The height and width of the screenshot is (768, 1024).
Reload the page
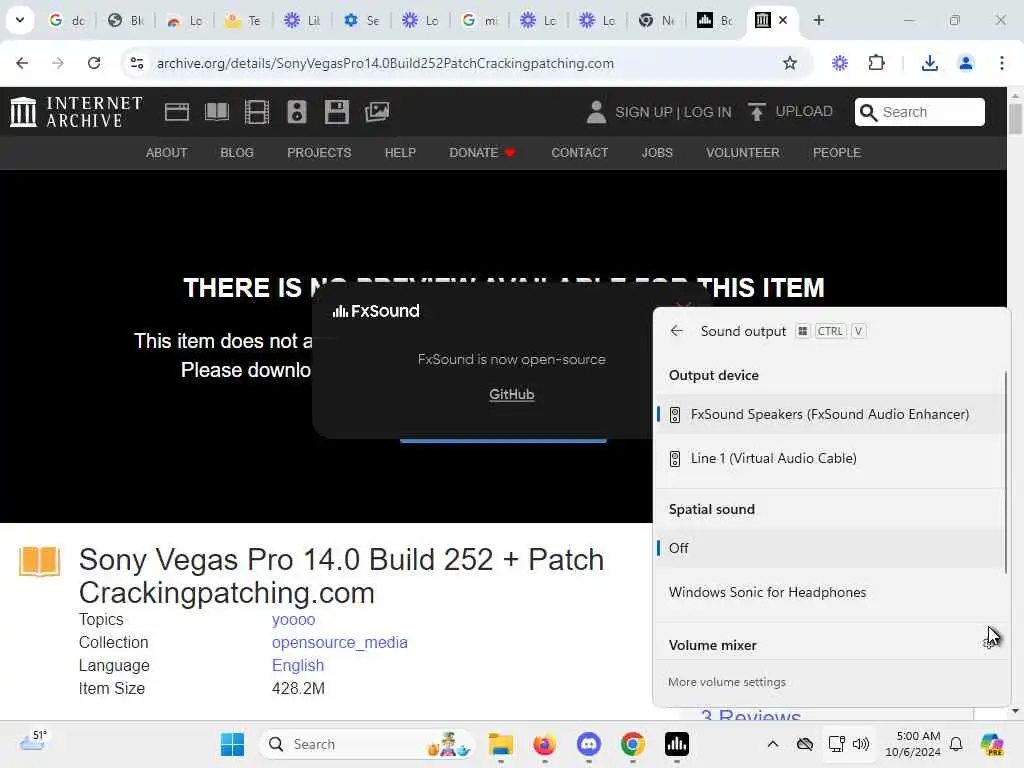pyautogui.click(x=93, y=63)
